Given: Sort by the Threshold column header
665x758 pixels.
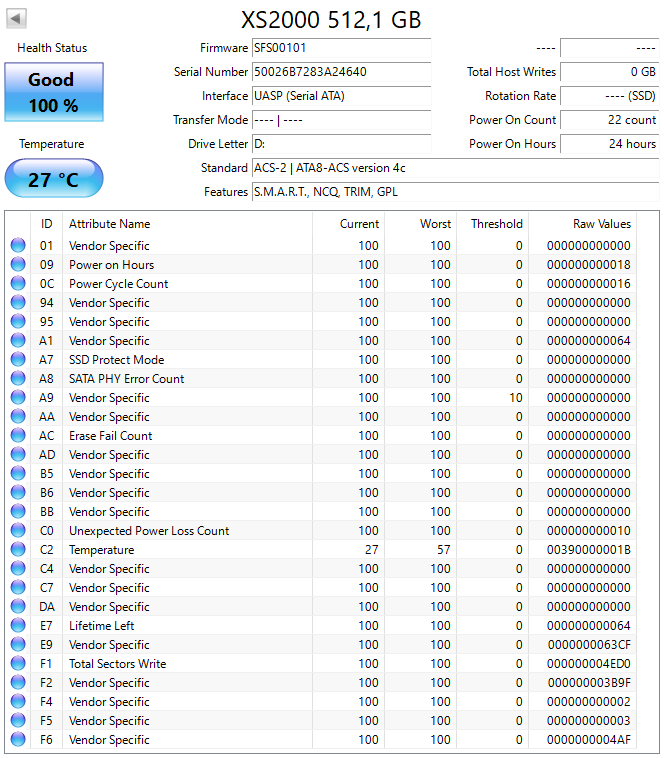Looking at the screenshot, I should point(492,224).
